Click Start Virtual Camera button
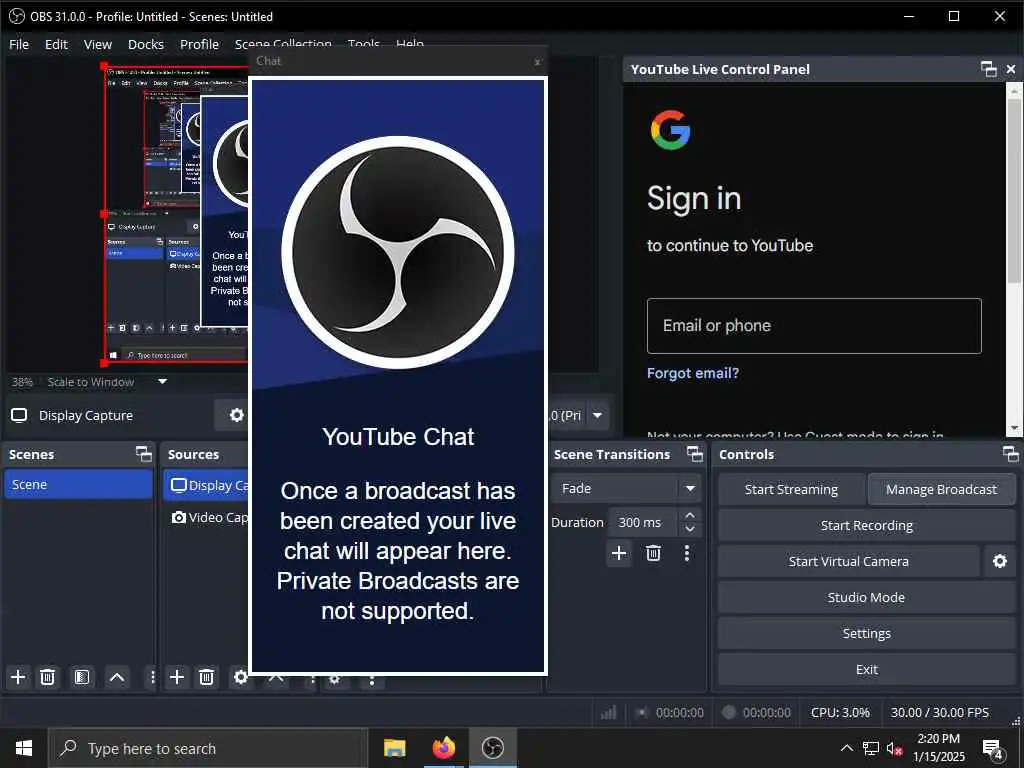The height and width of the screenshot is (768, 1024). tap(848, 562)
